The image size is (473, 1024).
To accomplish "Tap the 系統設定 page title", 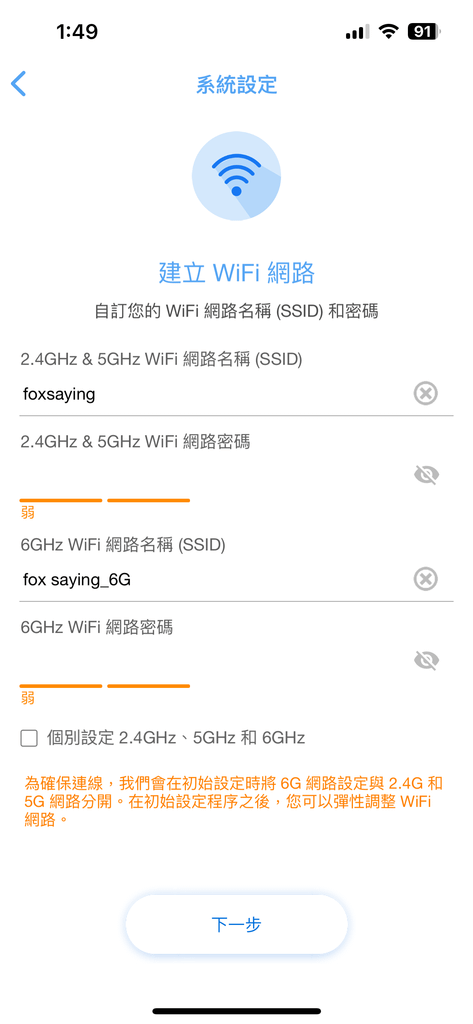I will (236, 85).
